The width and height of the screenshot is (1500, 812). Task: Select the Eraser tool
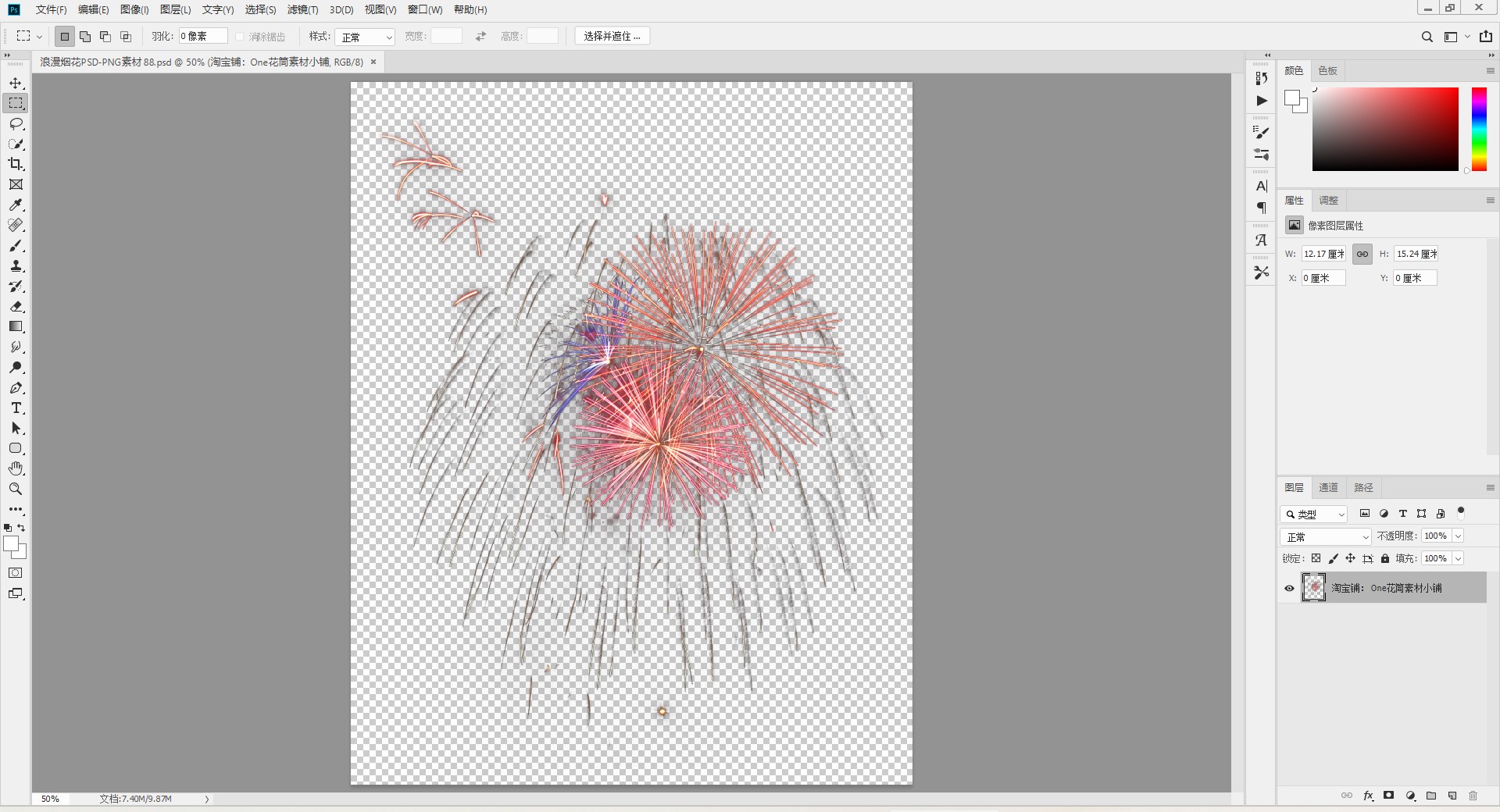pyautogui.click(x=16, y=307)
